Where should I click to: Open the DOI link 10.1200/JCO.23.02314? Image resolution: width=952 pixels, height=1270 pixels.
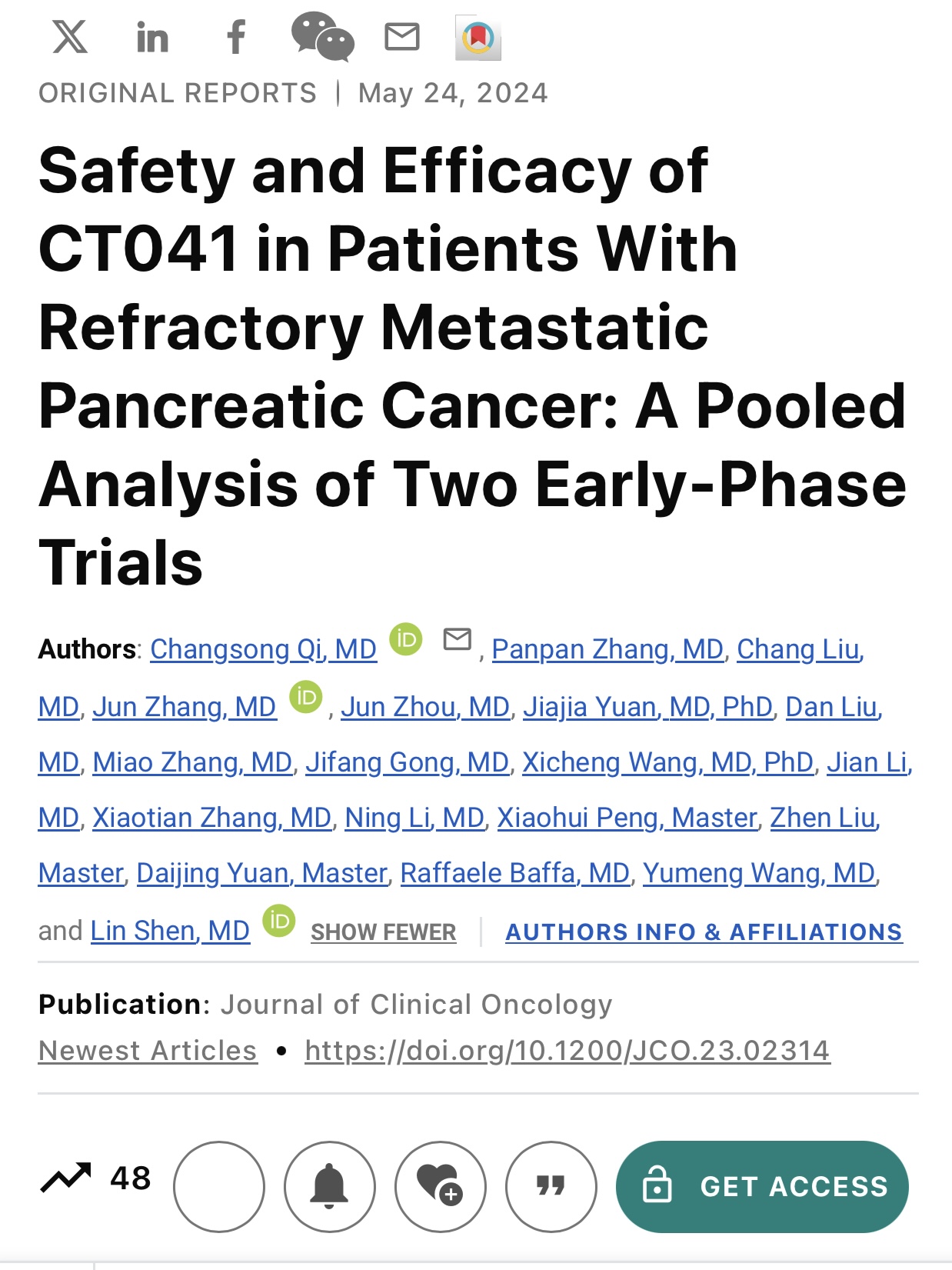pos(568,1050)
